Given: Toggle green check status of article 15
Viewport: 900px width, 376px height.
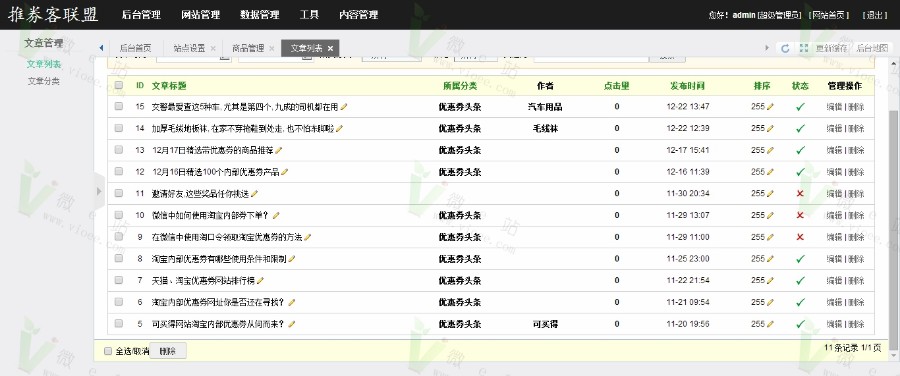Looking at the screenshot, I should click(800, 107).
